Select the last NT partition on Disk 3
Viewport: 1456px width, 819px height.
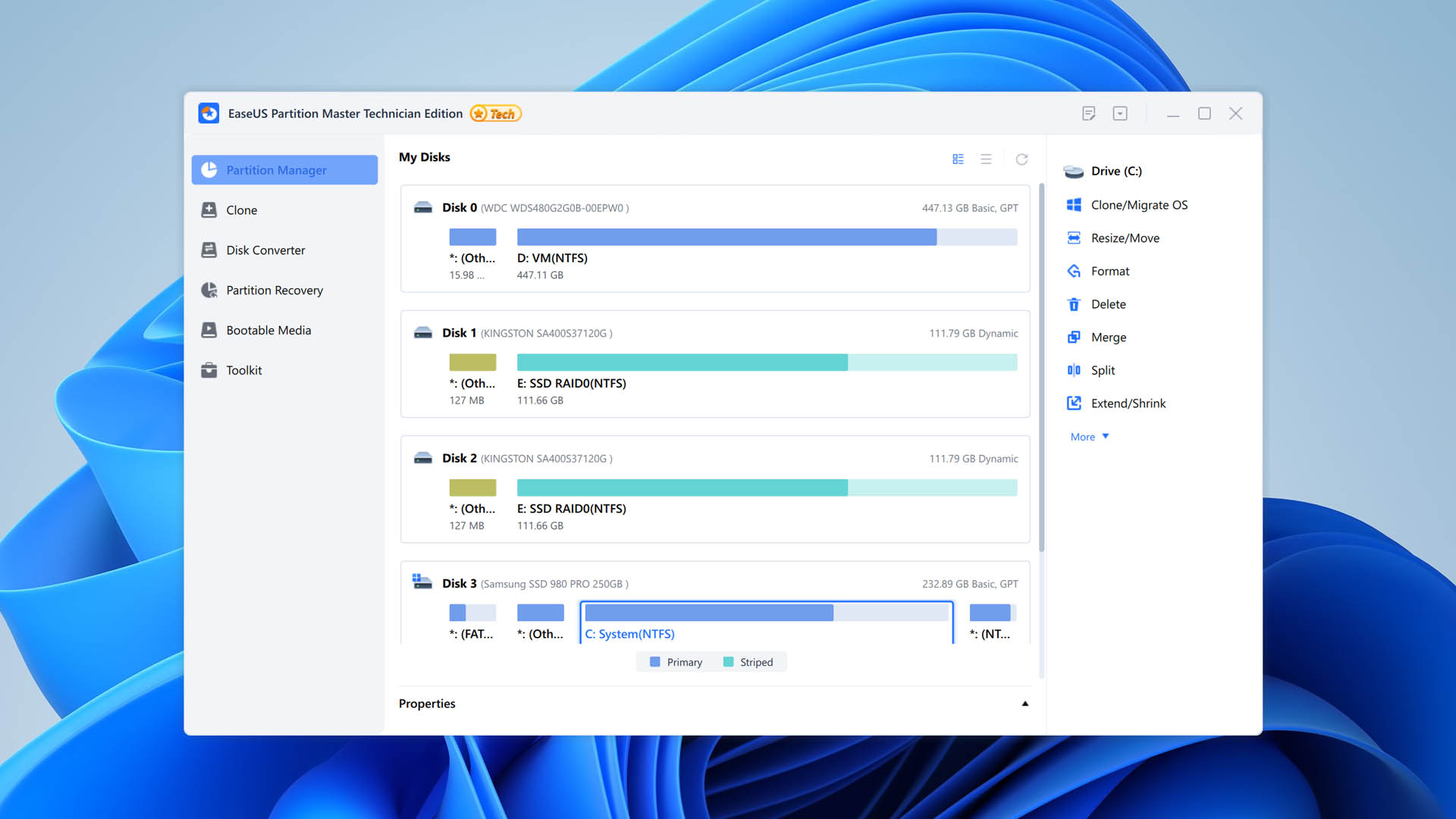993,613
